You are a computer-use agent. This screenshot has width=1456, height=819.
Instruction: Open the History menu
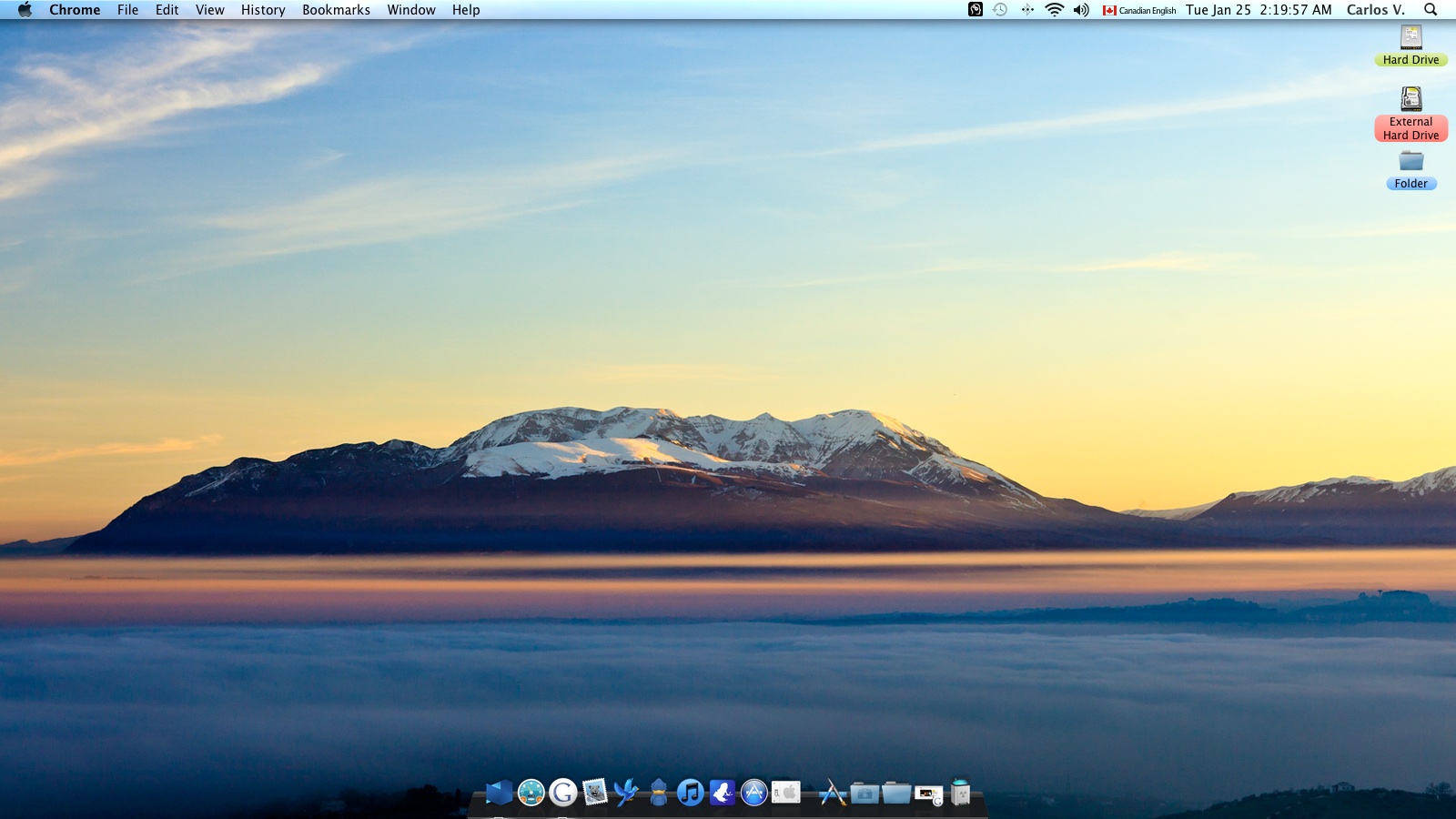coord(263,10)
